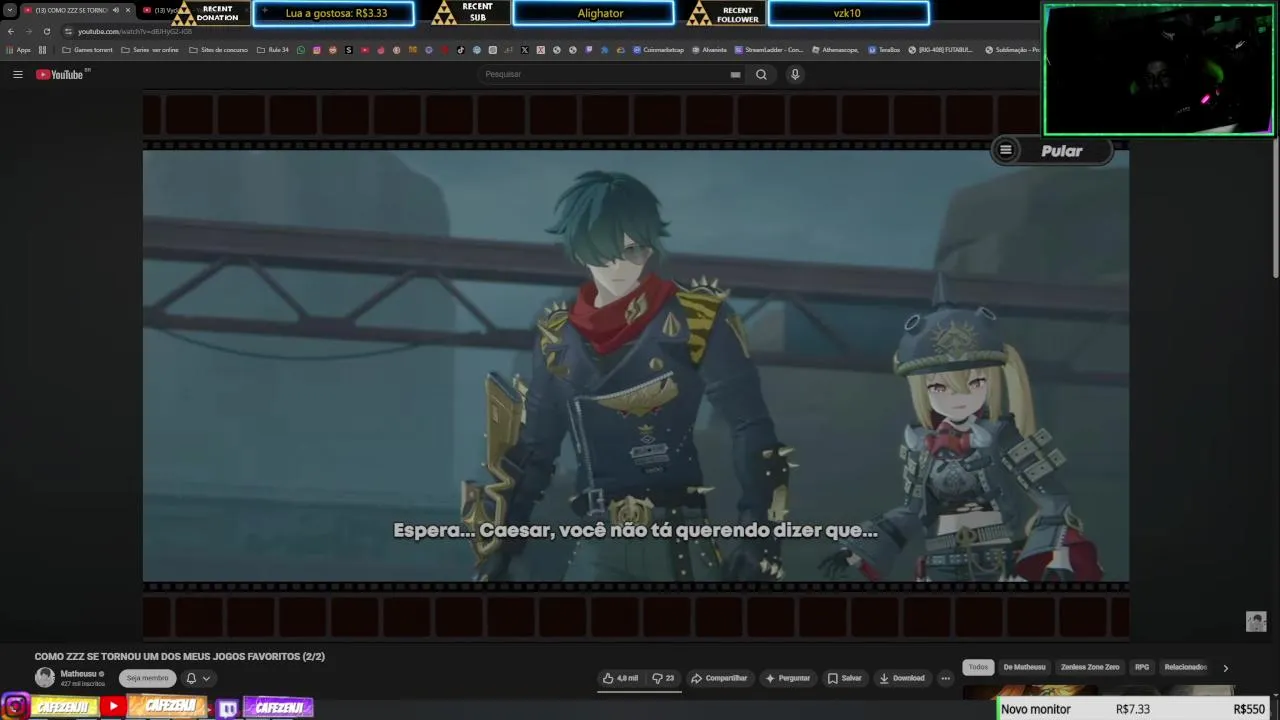Open the YouTube guide hamburger menu

pyautogui.click(x=17, y=74)
